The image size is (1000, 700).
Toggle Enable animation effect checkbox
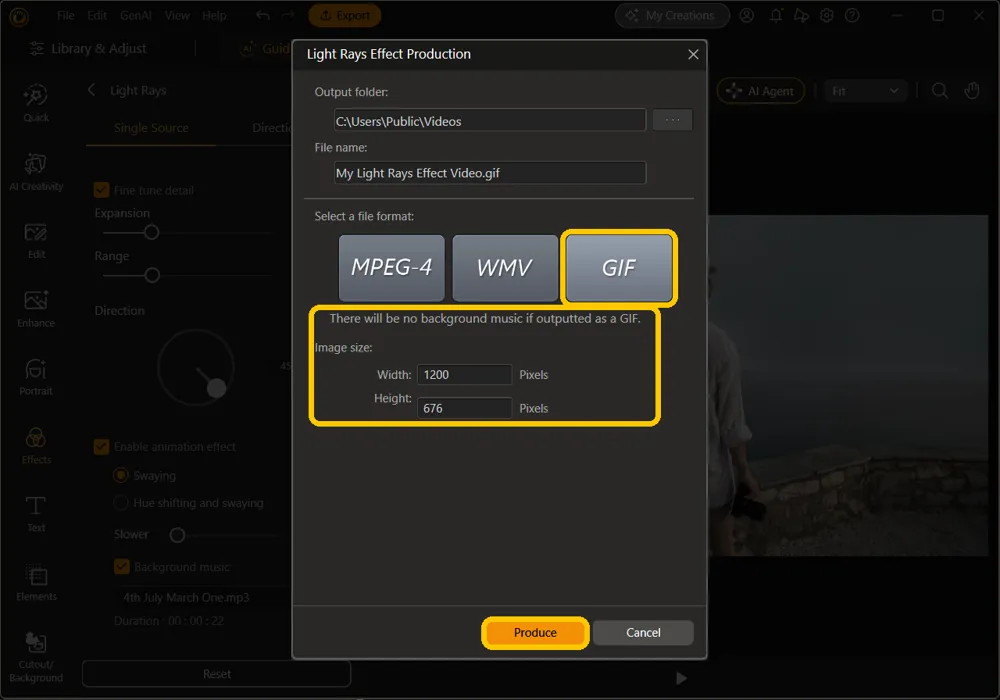coord(101,447)
